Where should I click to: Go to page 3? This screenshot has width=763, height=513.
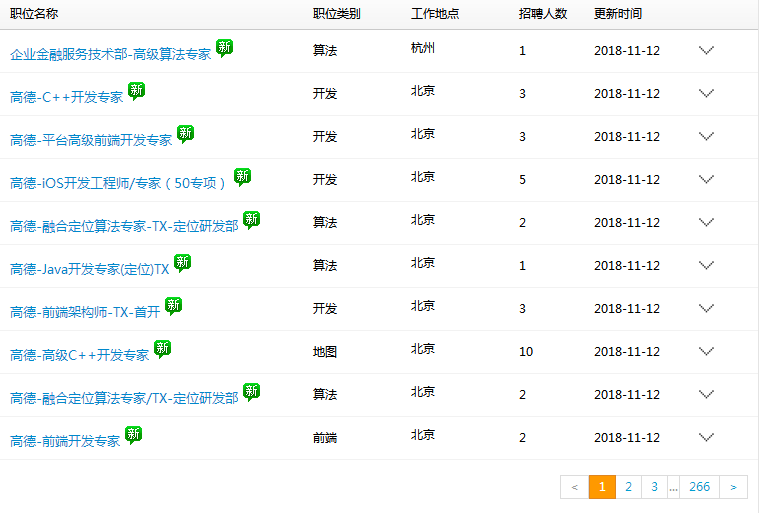[x=654, y=487]
